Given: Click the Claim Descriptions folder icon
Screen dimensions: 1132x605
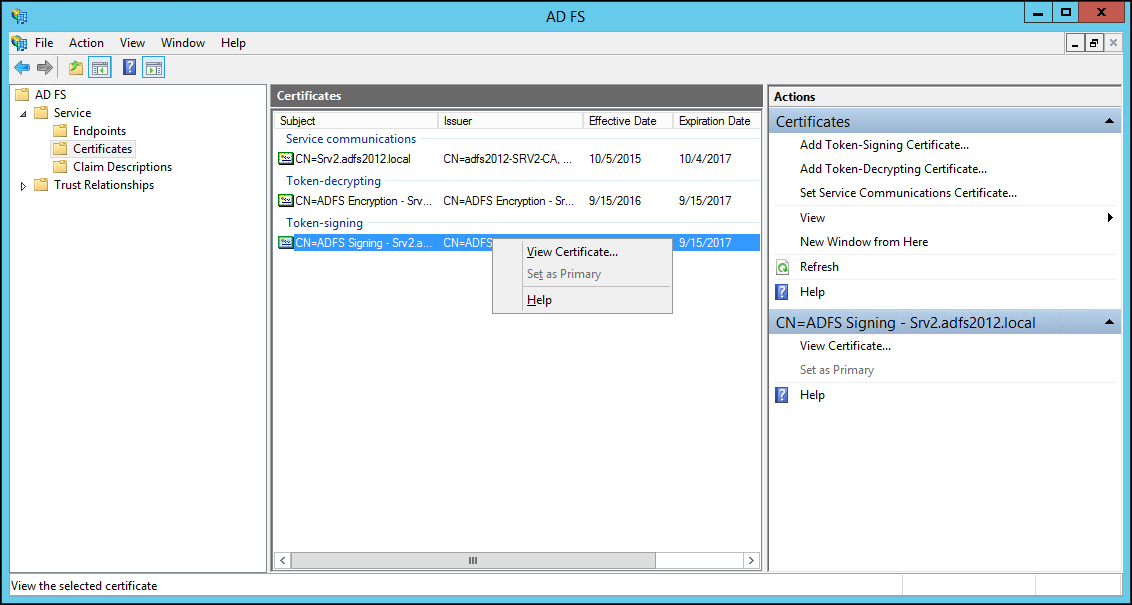Looking at the screenshot, I should (60, 167).
